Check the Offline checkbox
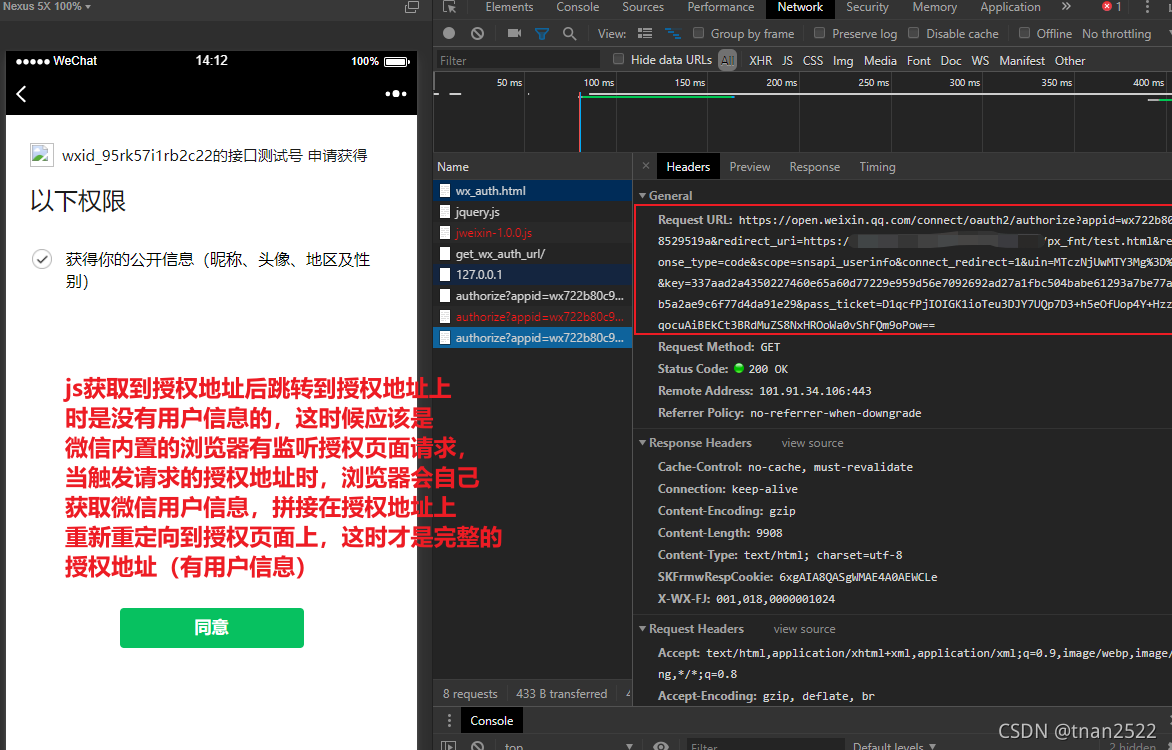 tap(1024, 33)
